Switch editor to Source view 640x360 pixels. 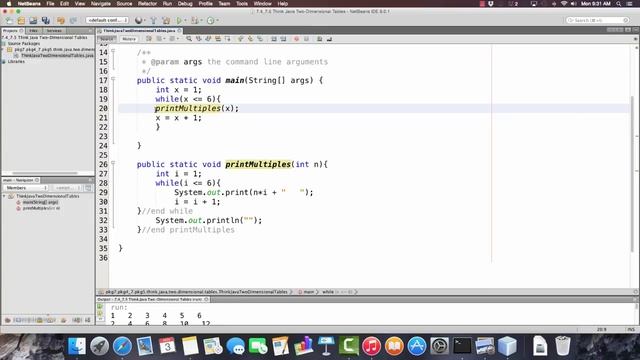pyautogui.click(x=107, y=39)
